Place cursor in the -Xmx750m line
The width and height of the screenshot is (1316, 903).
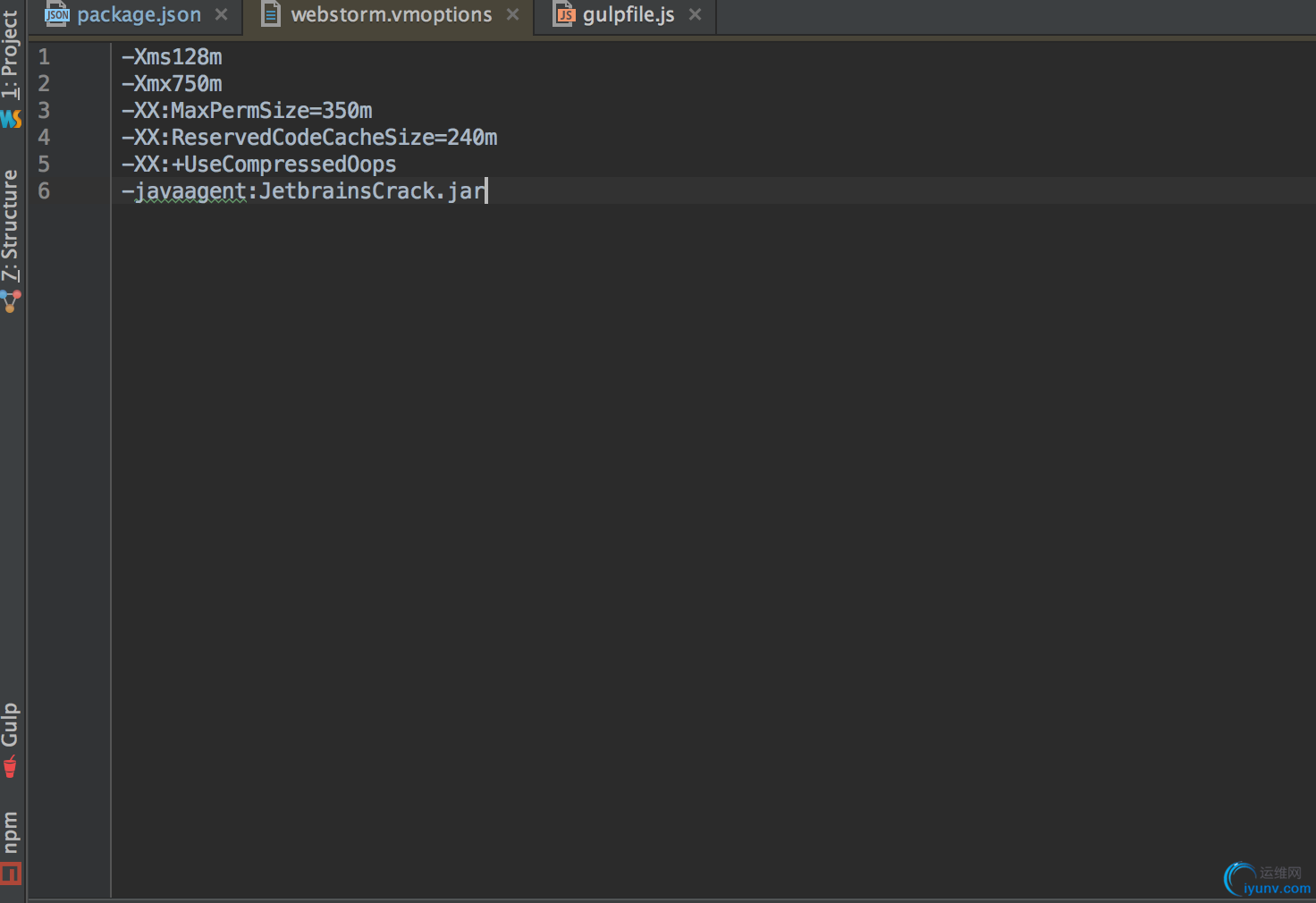pos(172,84)
